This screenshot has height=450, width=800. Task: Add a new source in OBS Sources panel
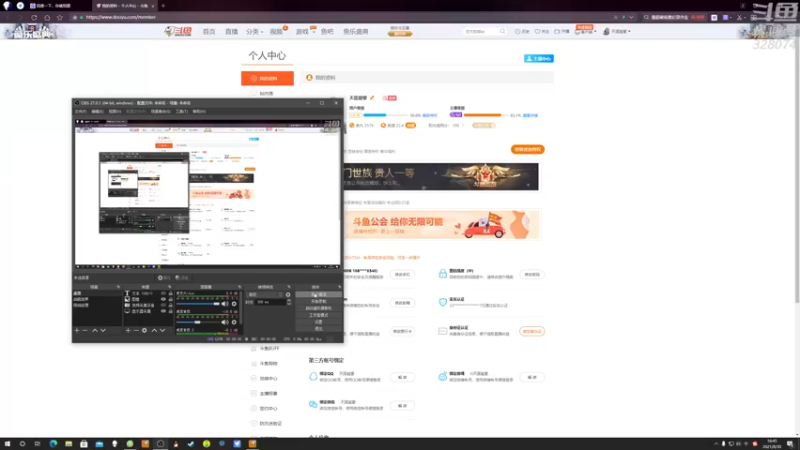(128, 331)
